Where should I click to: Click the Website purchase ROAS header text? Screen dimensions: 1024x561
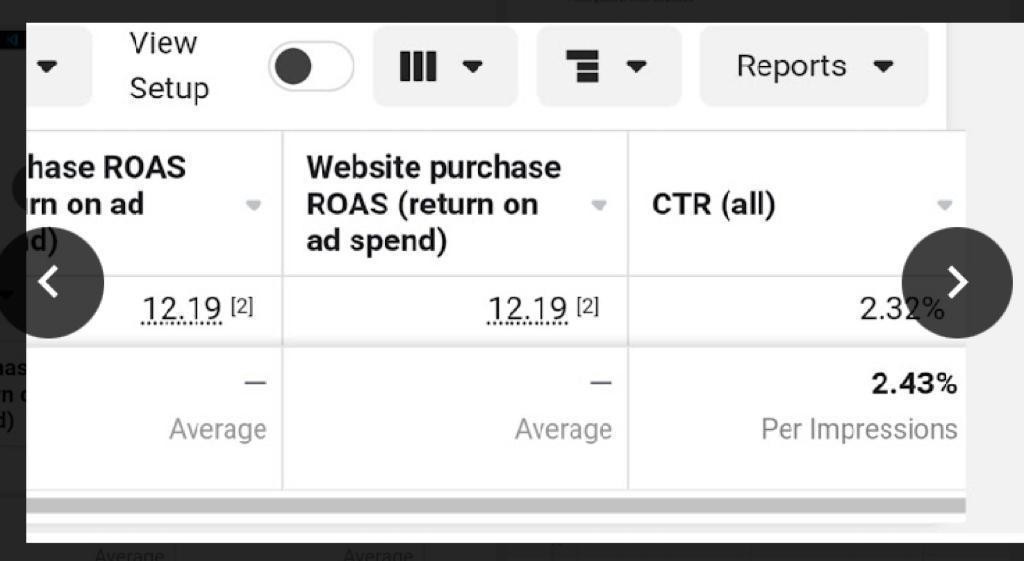pyautogui.click(x=434, y=204)
